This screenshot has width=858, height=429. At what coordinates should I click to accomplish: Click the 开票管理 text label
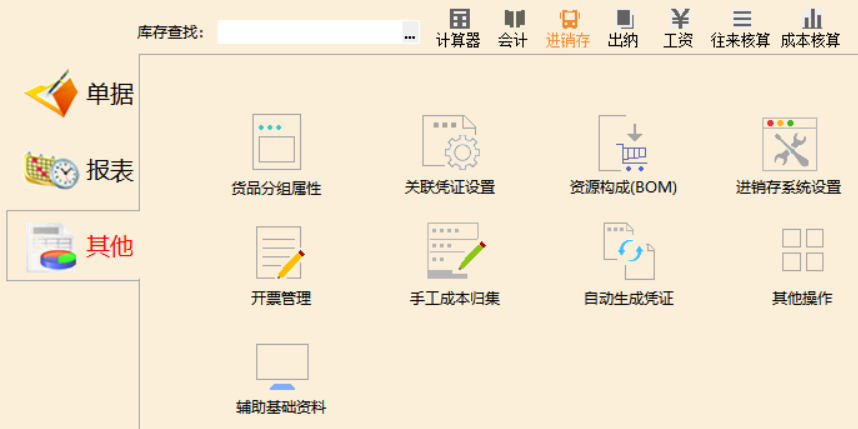tap(281, 298)
